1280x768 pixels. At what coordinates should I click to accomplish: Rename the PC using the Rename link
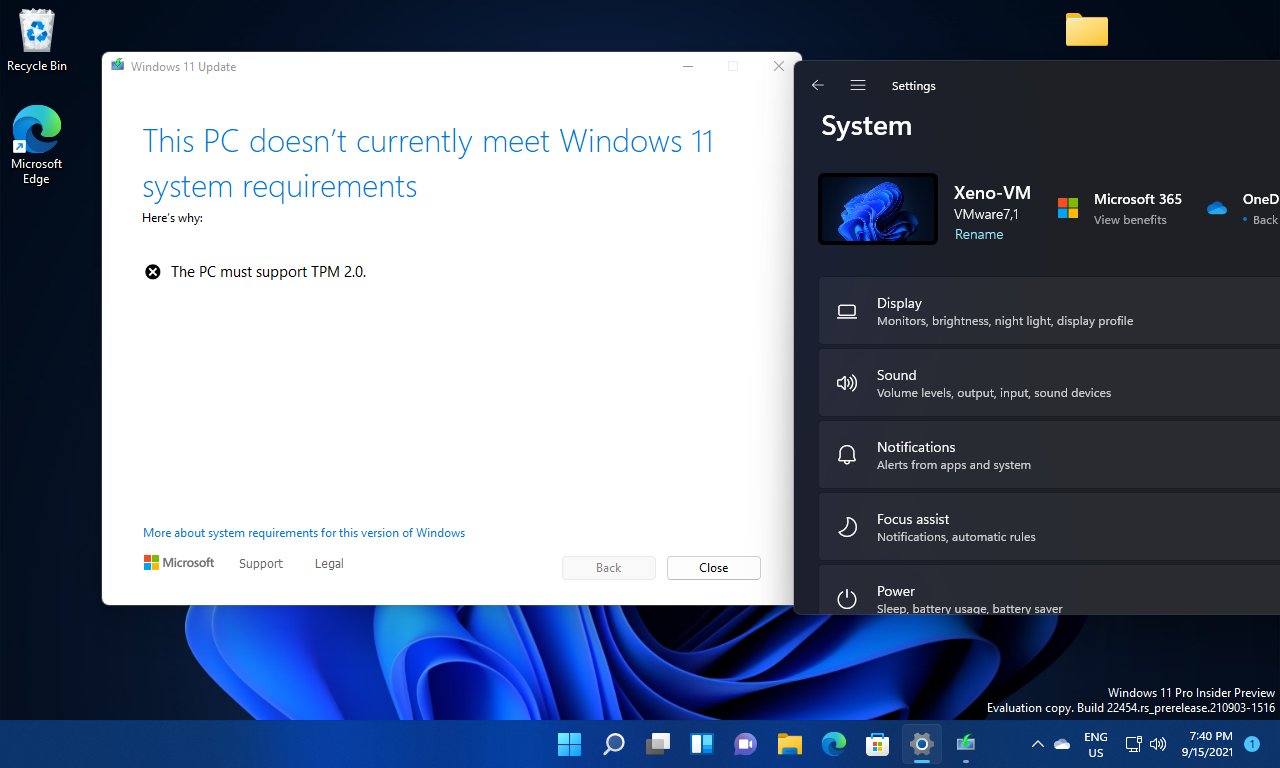(979, 234)
